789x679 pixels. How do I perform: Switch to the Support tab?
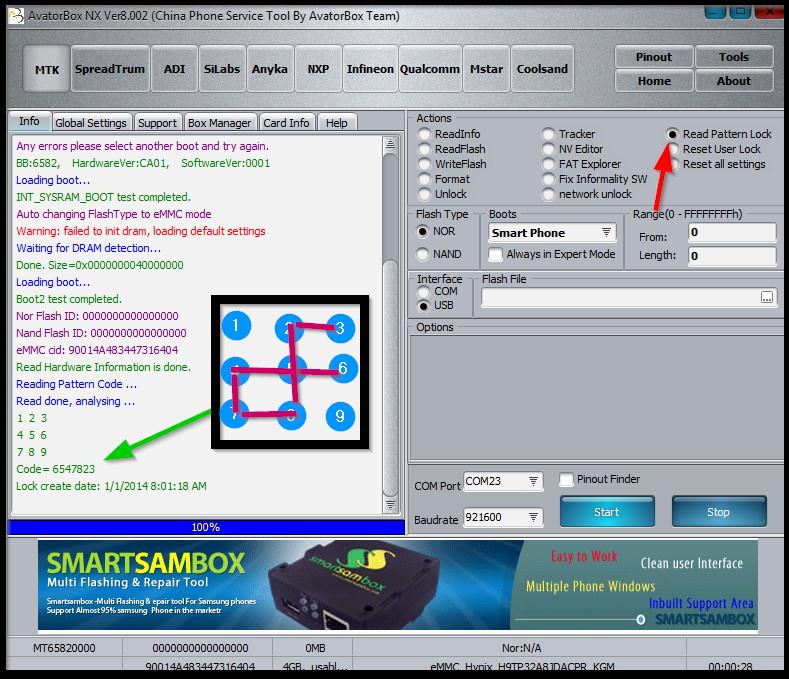[x=157, y=123]
